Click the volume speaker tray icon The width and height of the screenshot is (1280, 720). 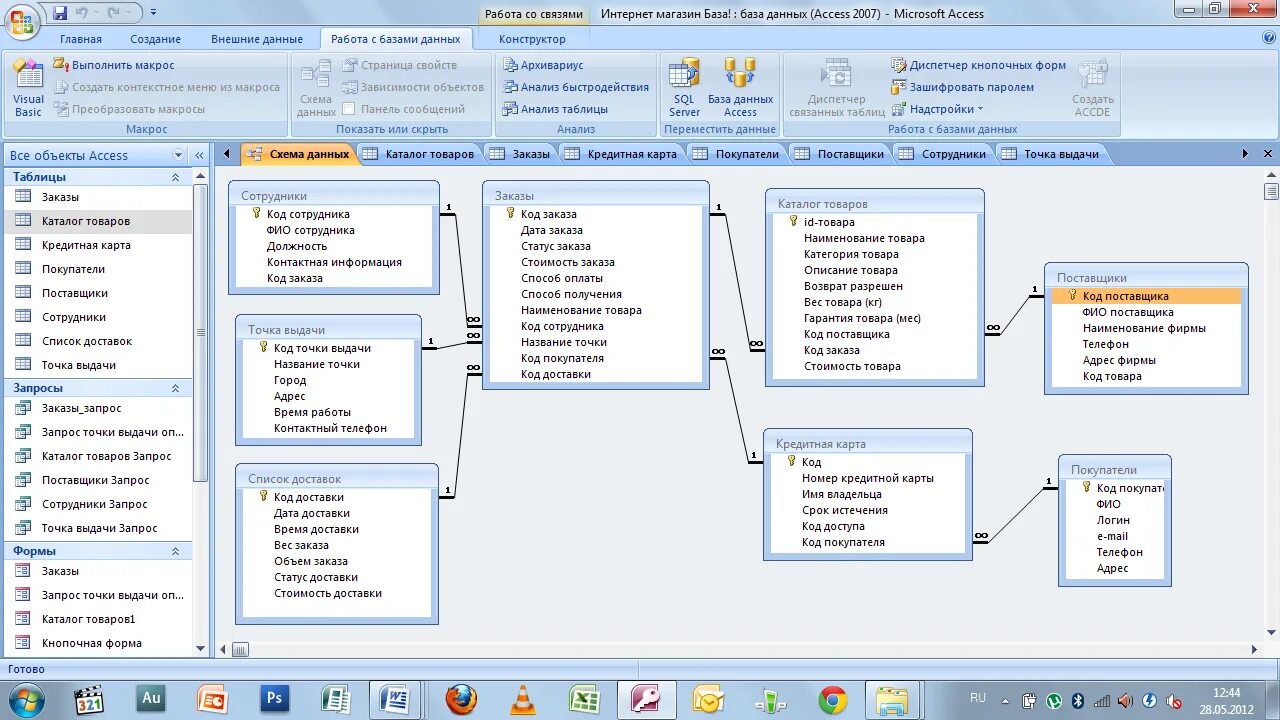click(x=1125, y=700)
